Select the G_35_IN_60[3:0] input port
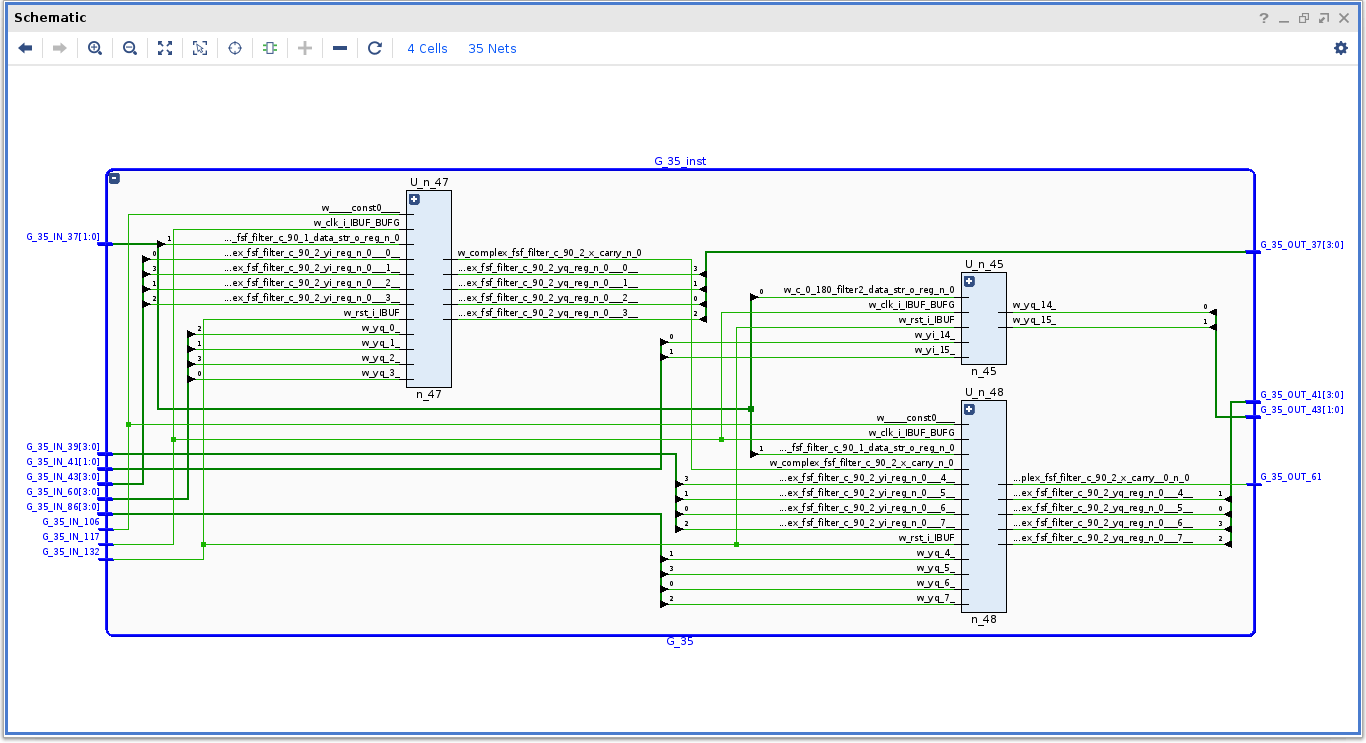Screen dimensions: 1366x743 point(62,492)
